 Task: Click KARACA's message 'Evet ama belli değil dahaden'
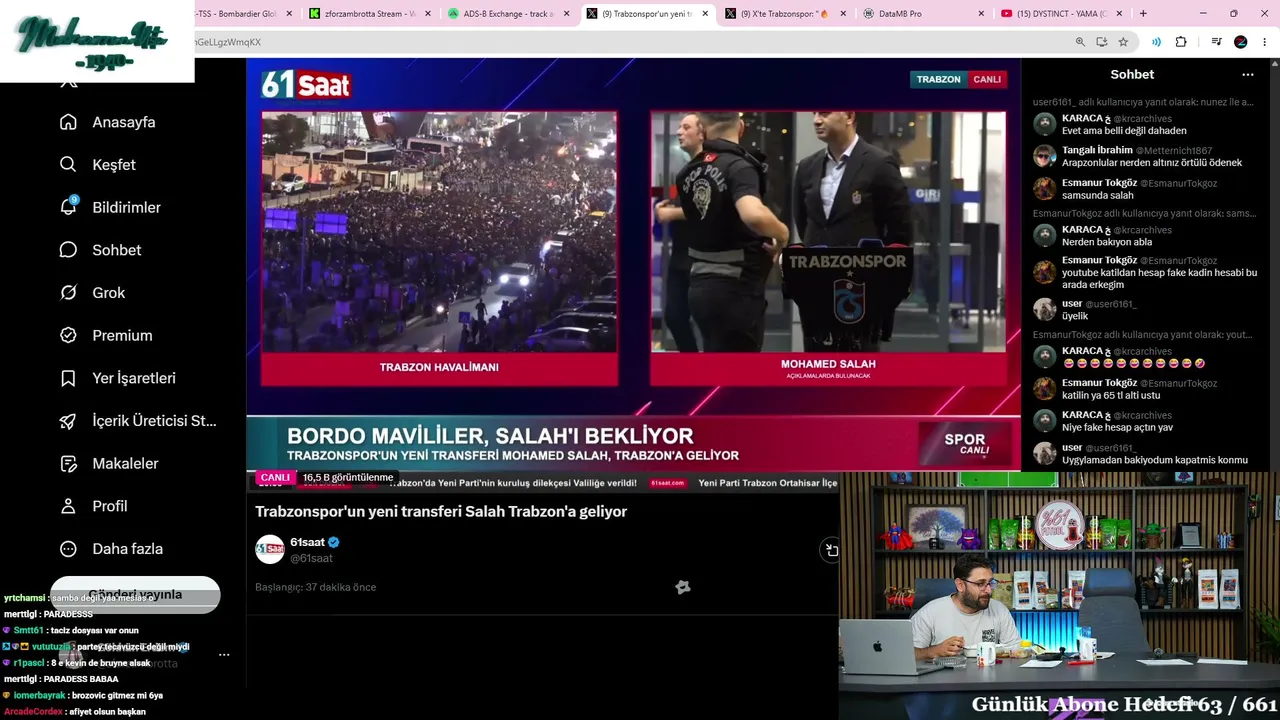(1124, 131)
